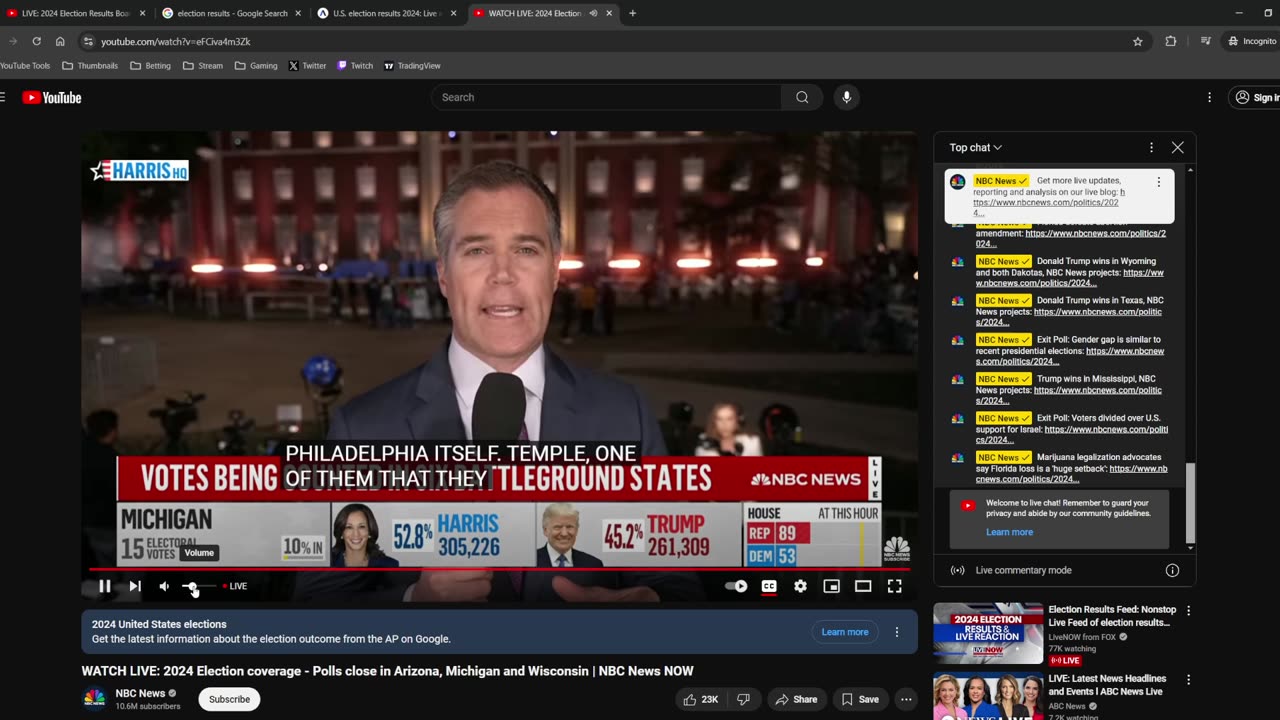Image resolution: width=1280 pixels, height=720 pixels.
Task: Open video settings gear
Action: click(x=800, y=586)
